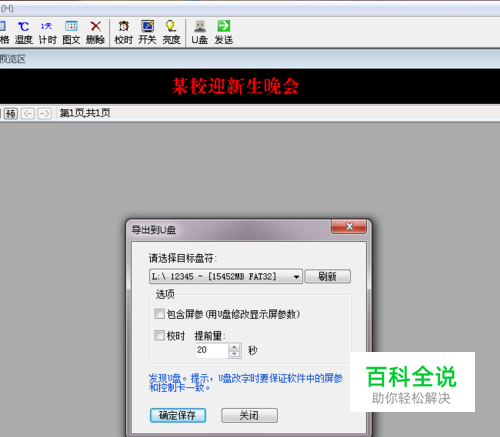
Task: Open time calibration (校时) tool
Action: coord(123,32)
